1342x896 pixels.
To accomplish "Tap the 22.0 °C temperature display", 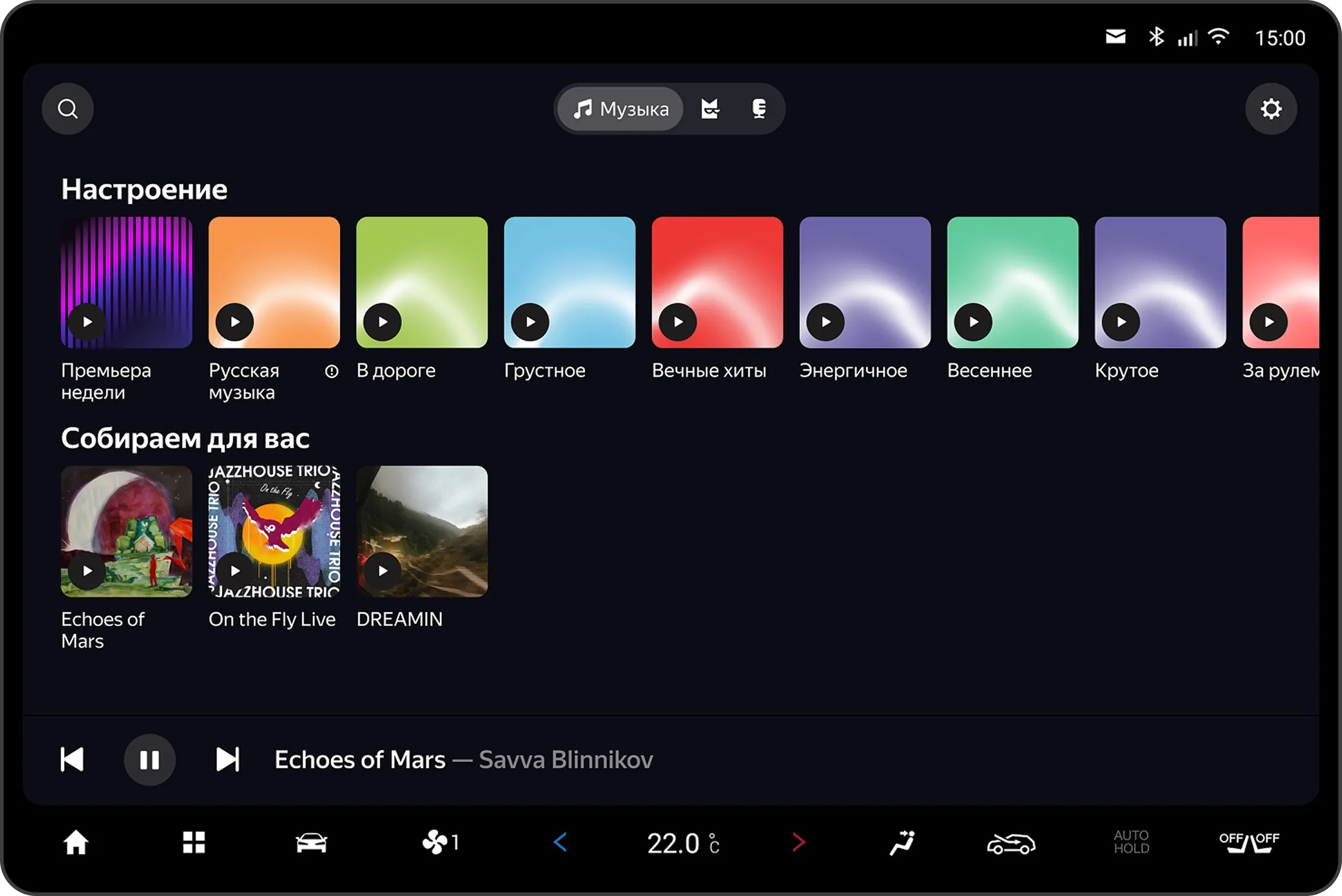I will [683, 843].
